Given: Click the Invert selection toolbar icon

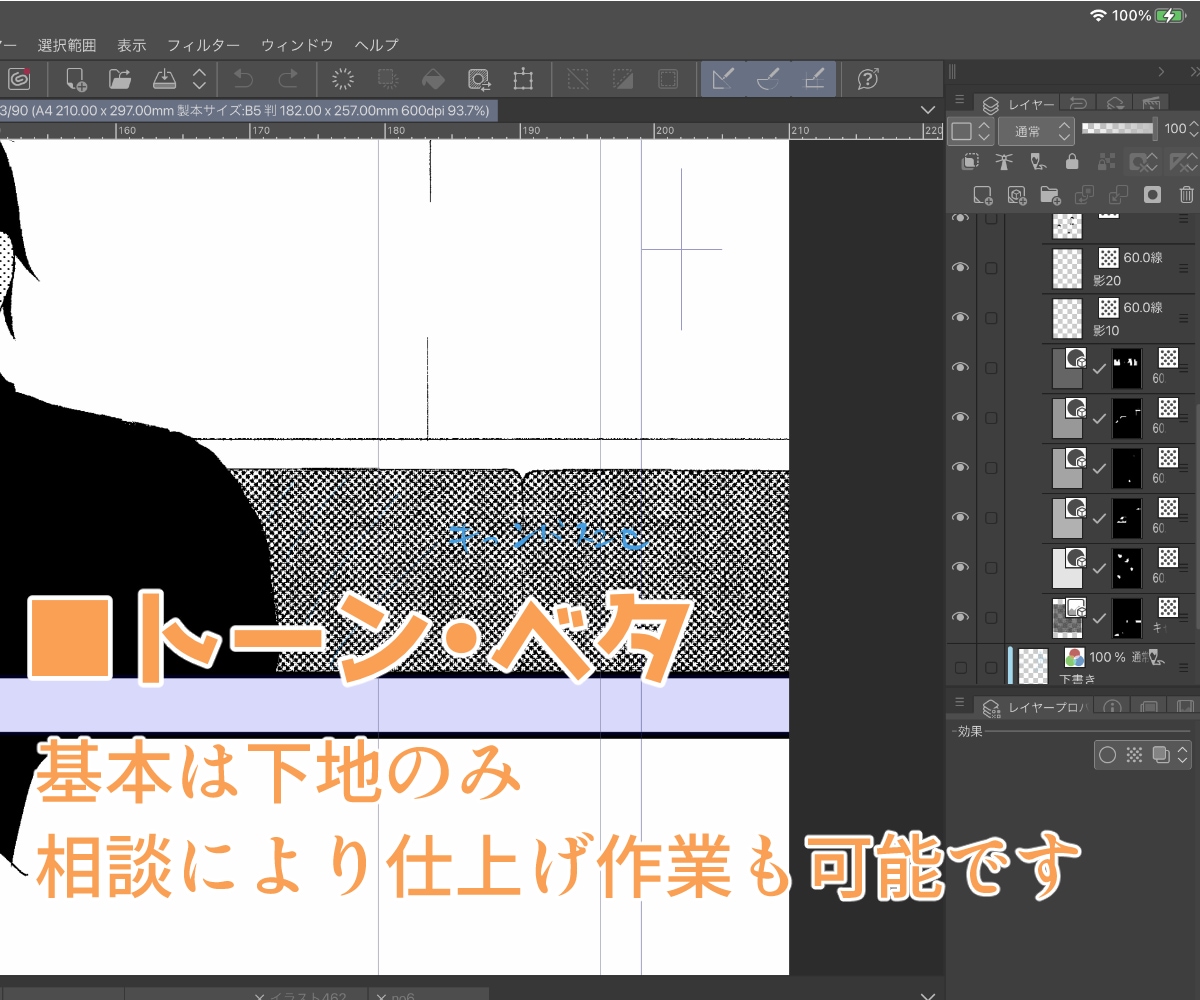Looking at the screenshot, I should pyautogui.click(x=623, y=79).
